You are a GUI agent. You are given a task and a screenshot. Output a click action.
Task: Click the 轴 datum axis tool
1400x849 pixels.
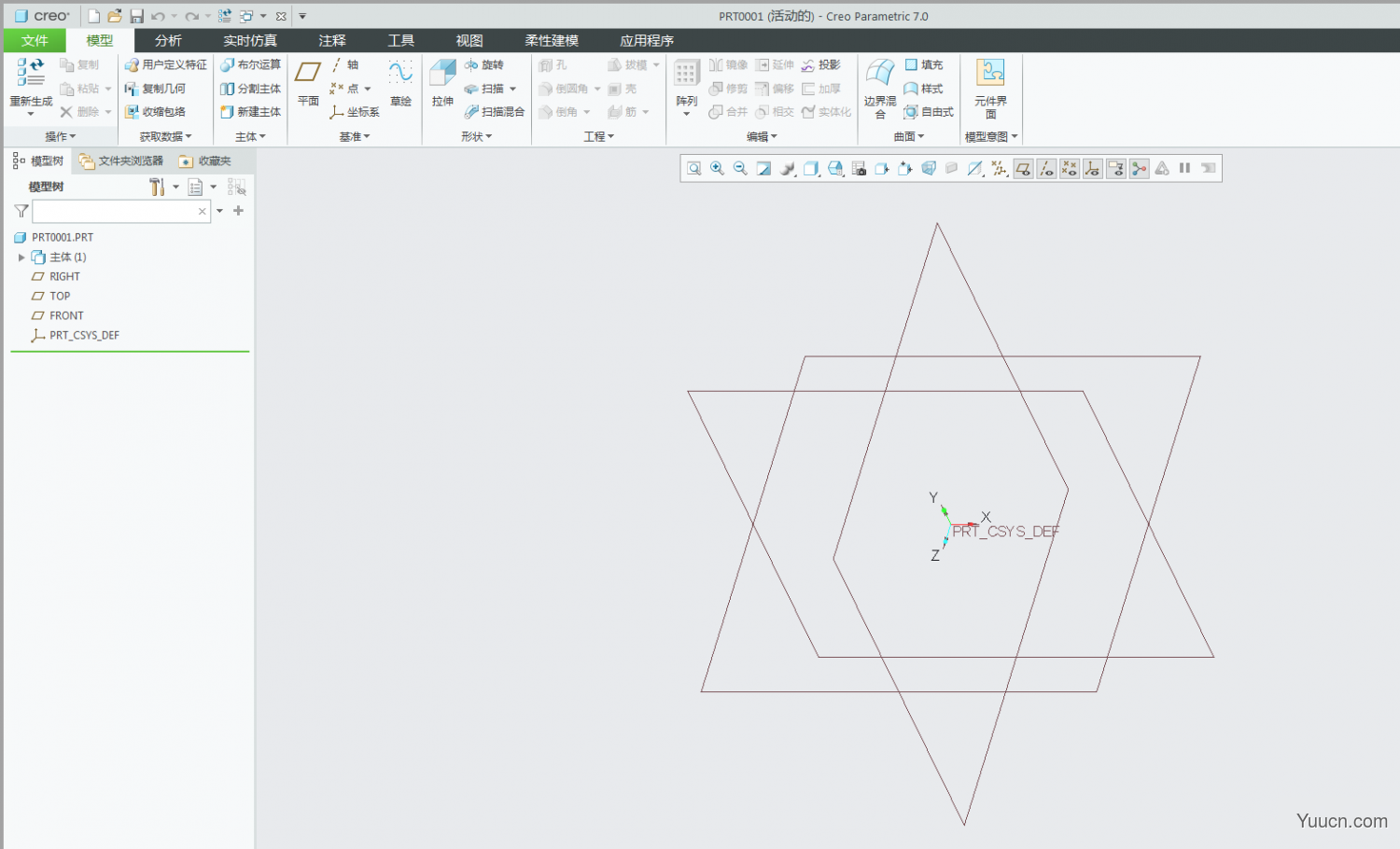[345, 64]
